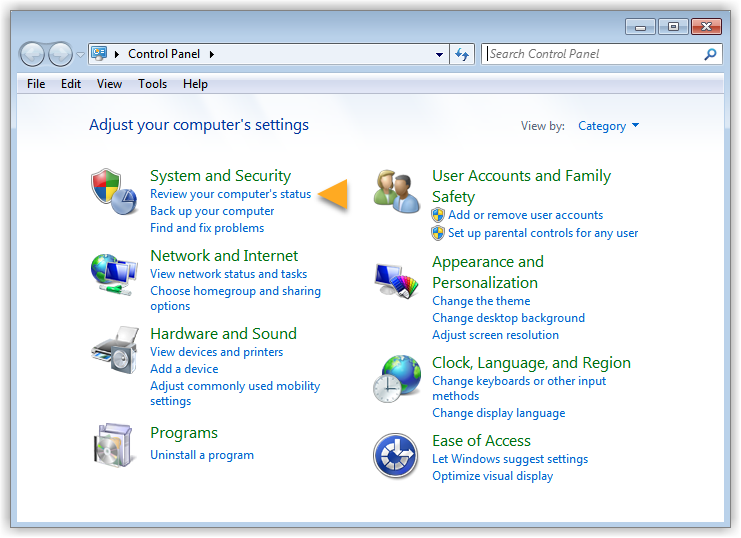Click the Network and Internet globe icon

[x=113, y=272]
